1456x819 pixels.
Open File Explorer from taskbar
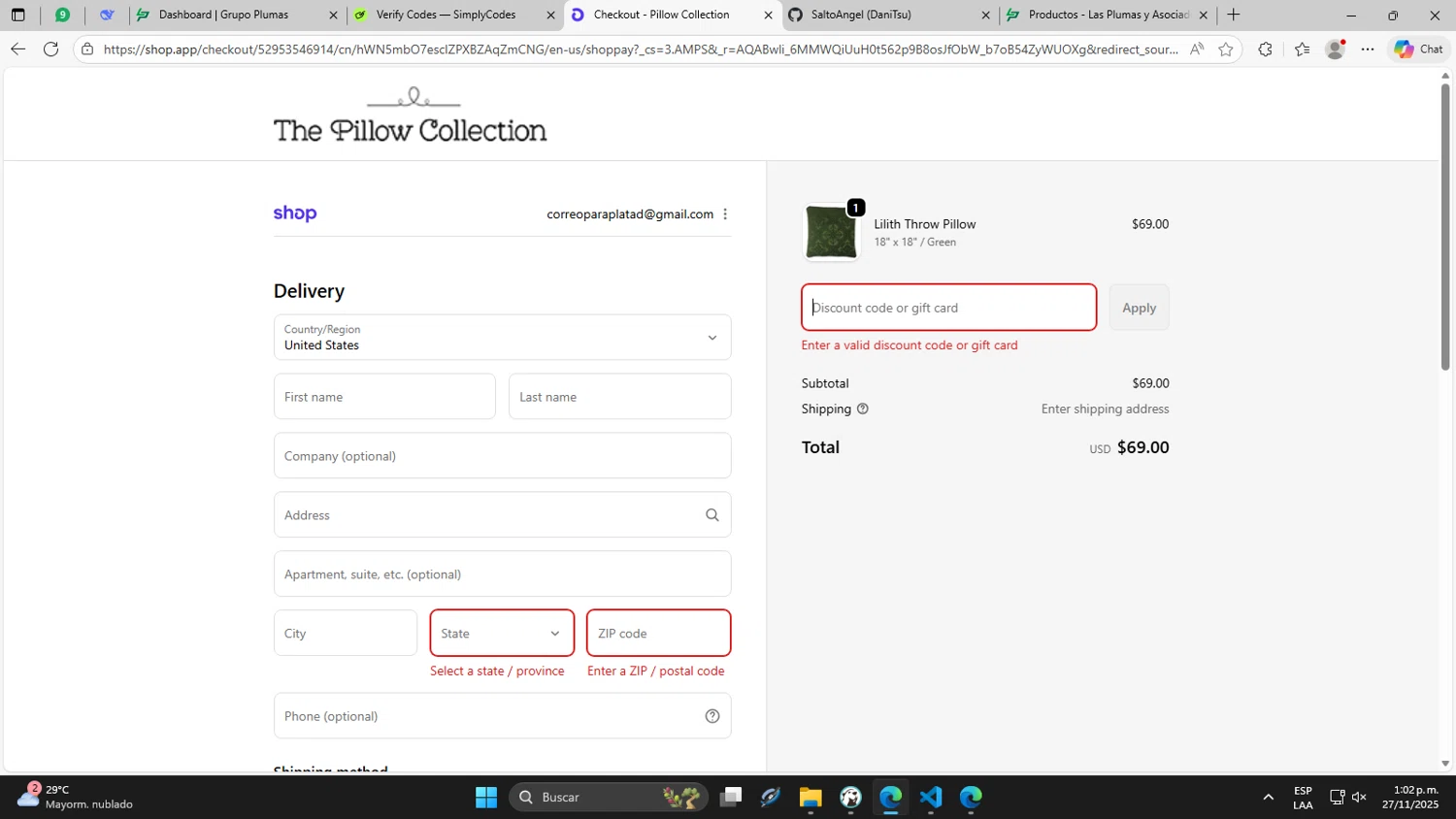811,798
